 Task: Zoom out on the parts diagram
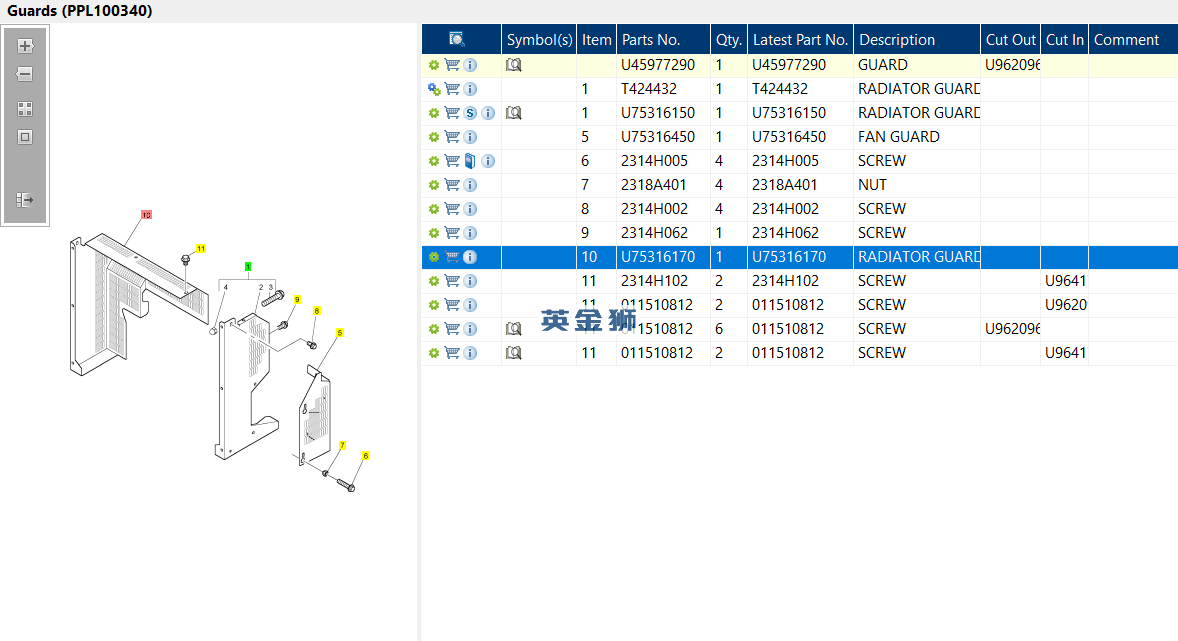25,74
